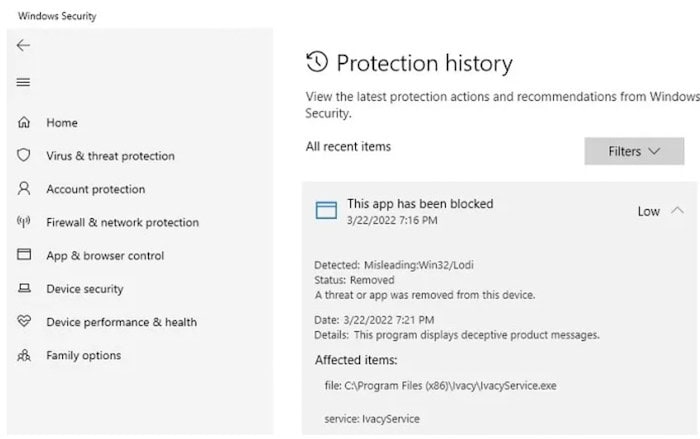This screenshot has width=700, height=439.
Task: Click the window icon for App & browser control
Action: (24, 255)
